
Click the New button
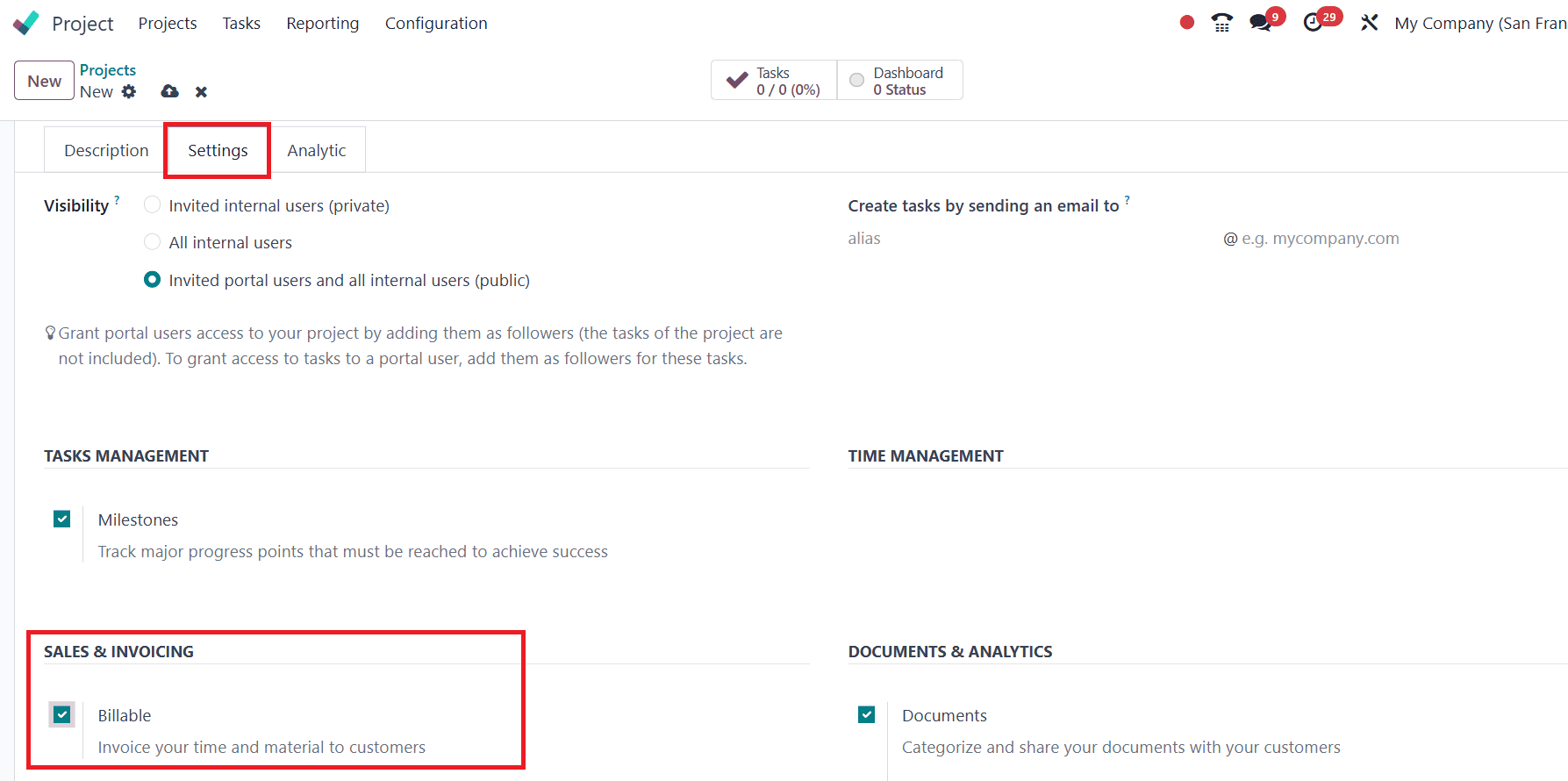44,81
